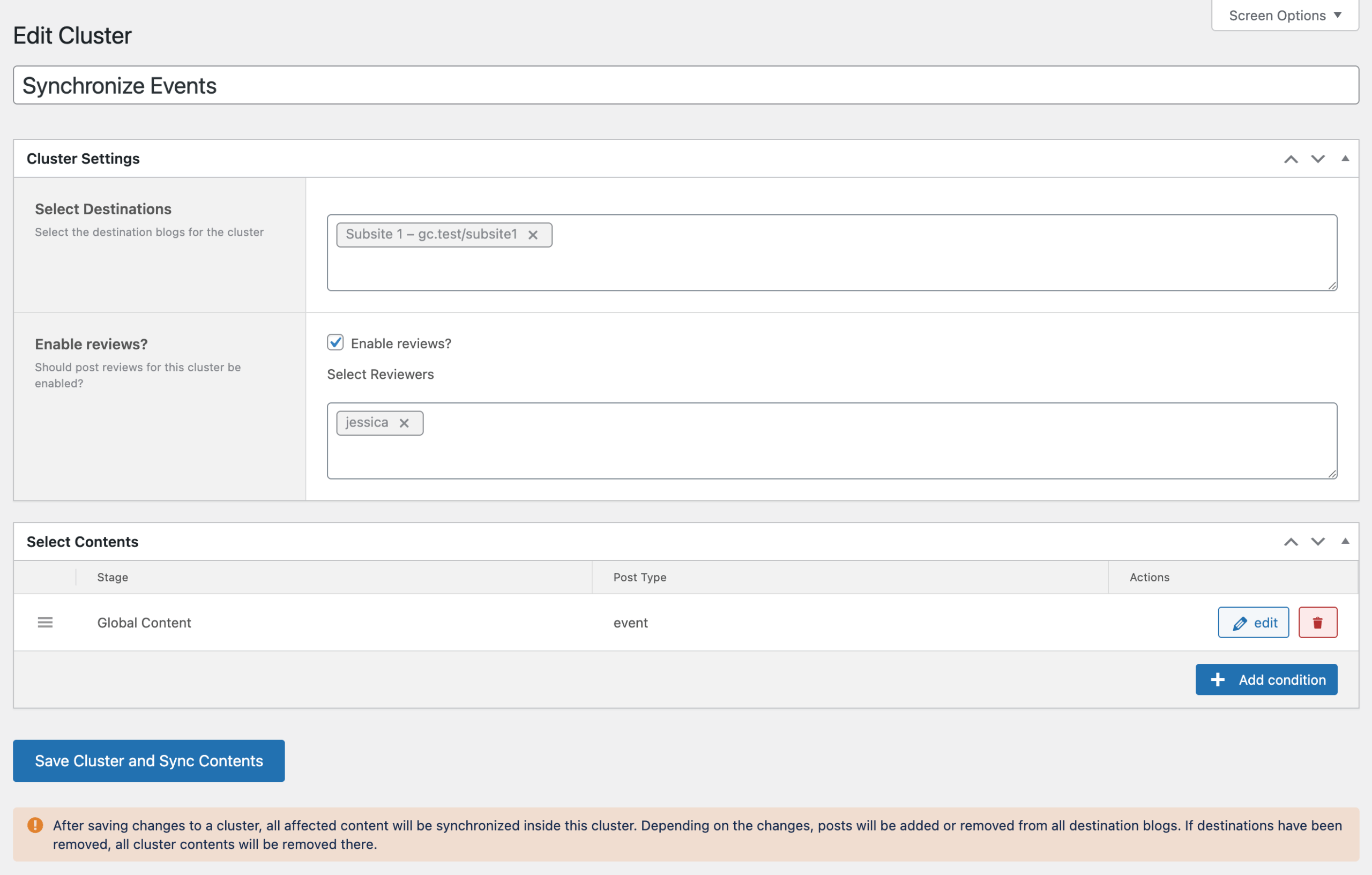The height and width of the screenshot is (875, 1372).
Task: Move Select Contents panel down
Action: [1317, 542]
